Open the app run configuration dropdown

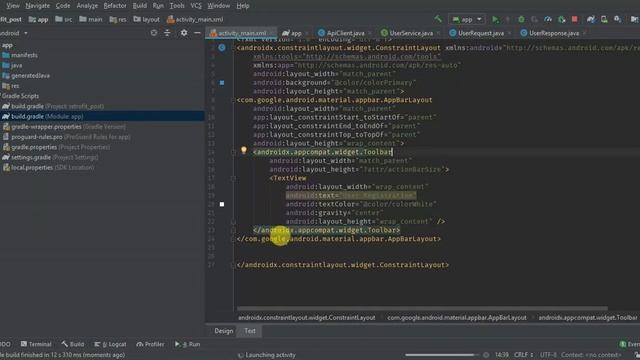click(x=467, y=19)
